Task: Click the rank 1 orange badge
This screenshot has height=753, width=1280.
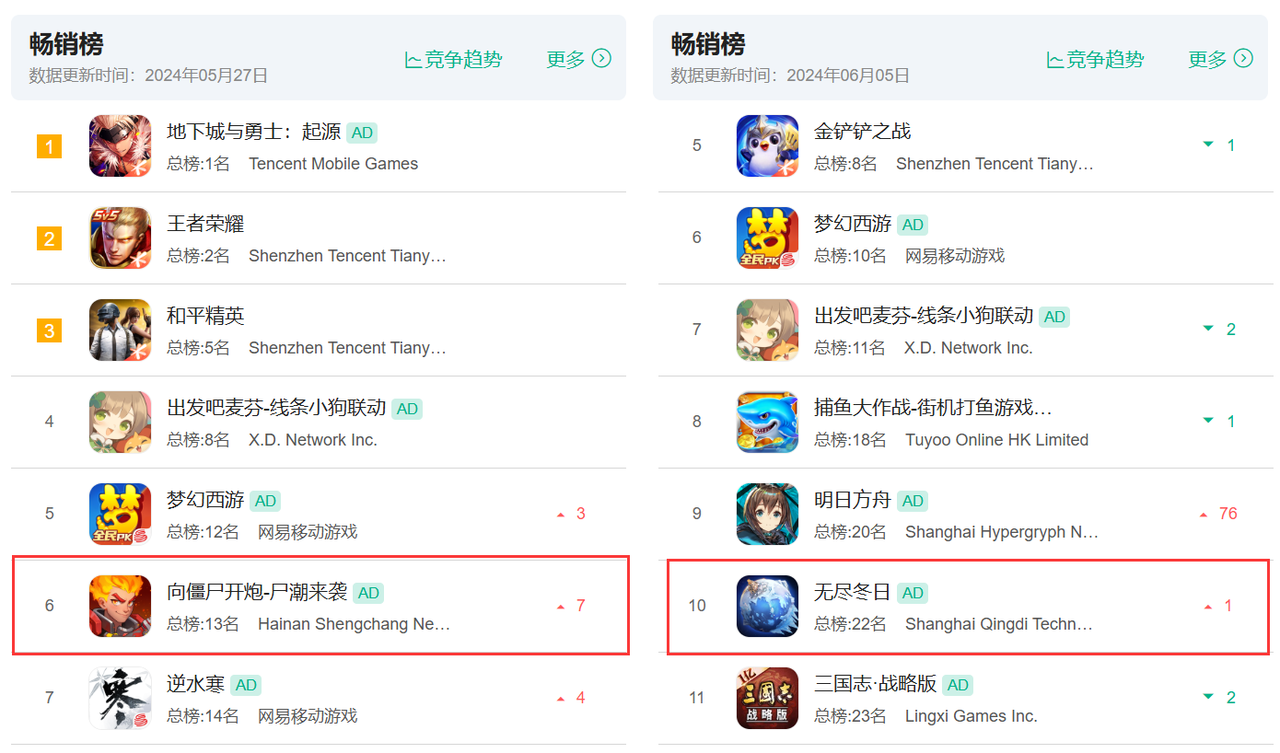Action: tap(49, 147)
